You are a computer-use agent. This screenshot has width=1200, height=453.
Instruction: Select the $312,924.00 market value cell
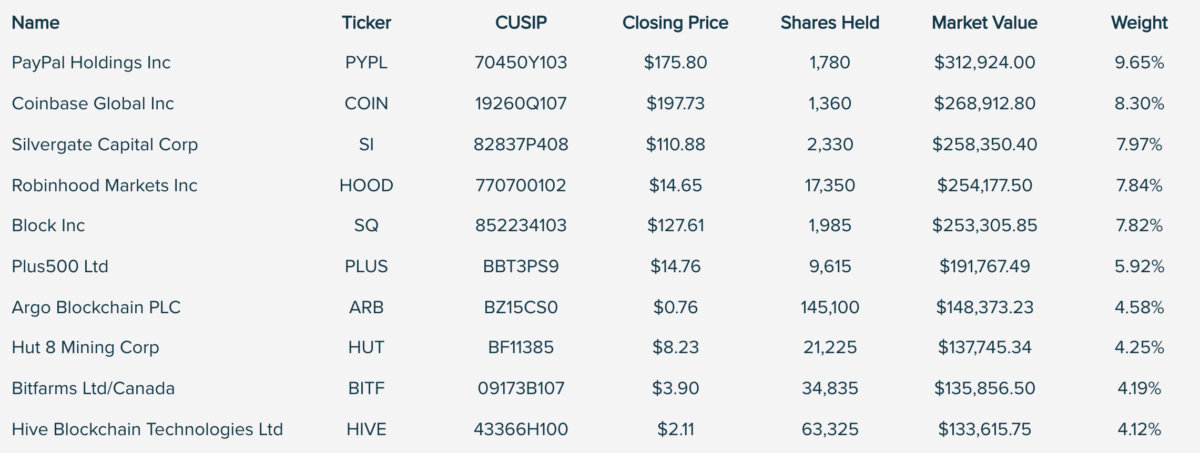pos(984,62)
